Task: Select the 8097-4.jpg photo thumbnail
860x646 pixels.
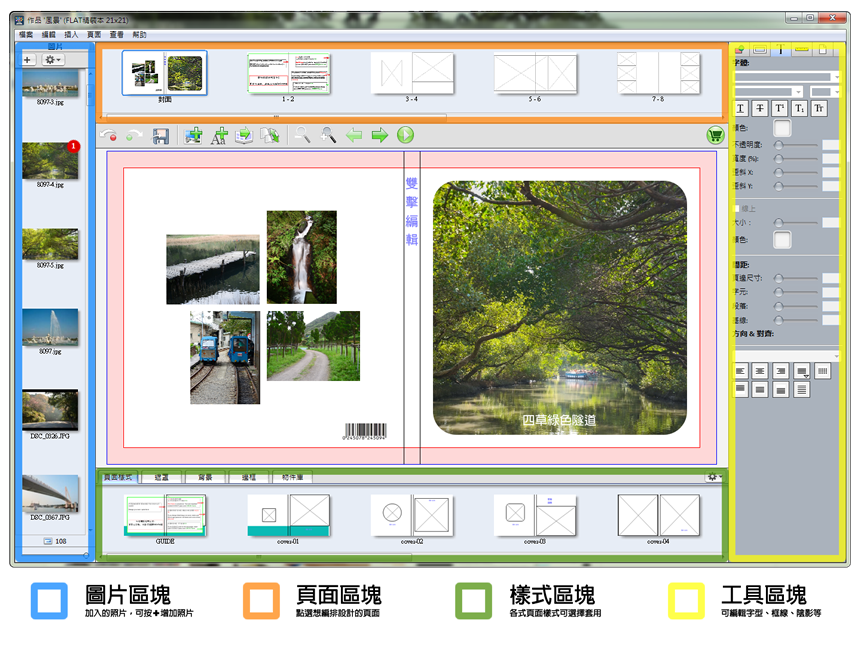Action: tap(50, 161)
